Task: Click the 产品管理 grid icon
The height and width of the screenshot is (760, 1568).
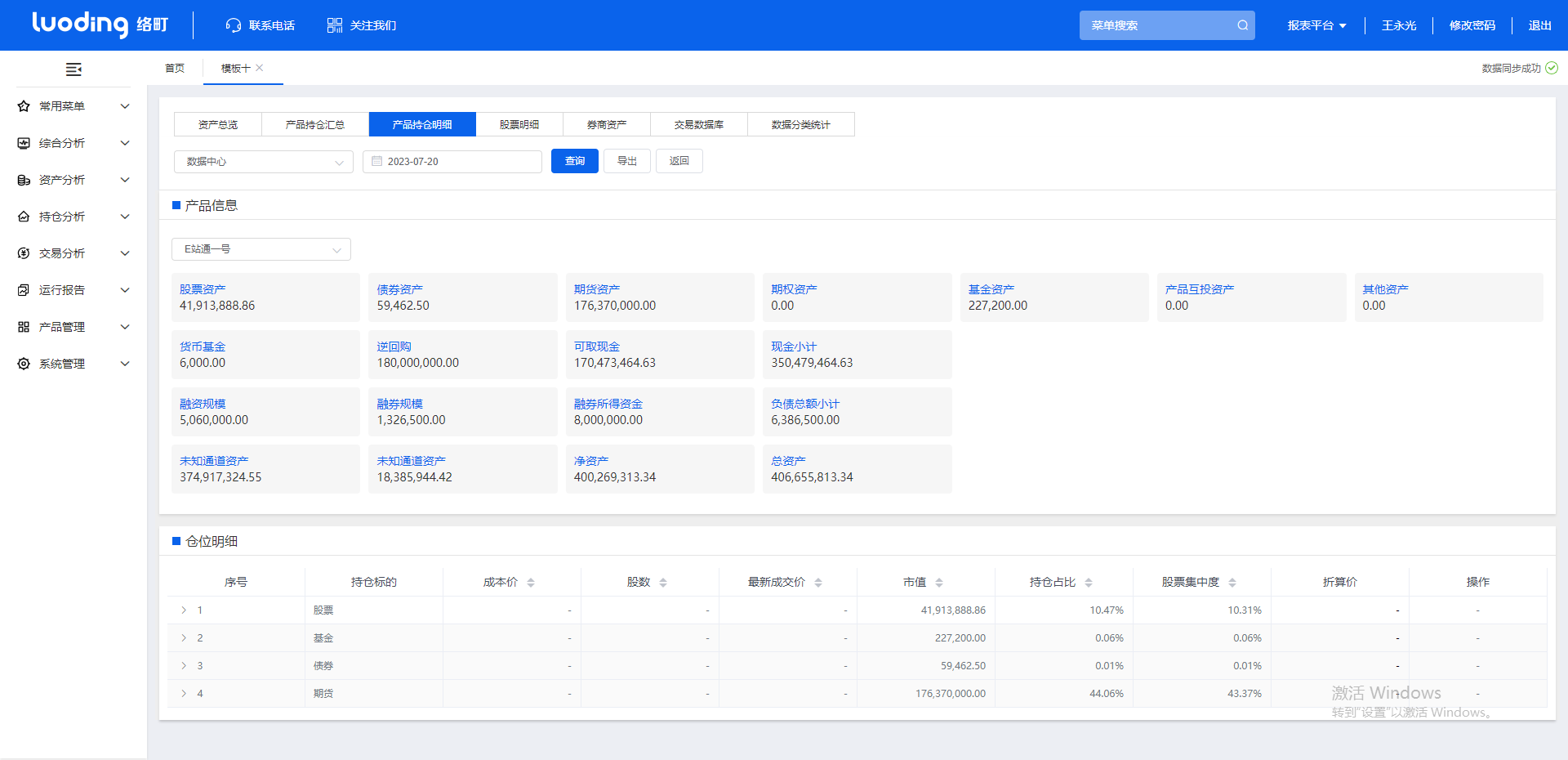Action: coord(24,327)
